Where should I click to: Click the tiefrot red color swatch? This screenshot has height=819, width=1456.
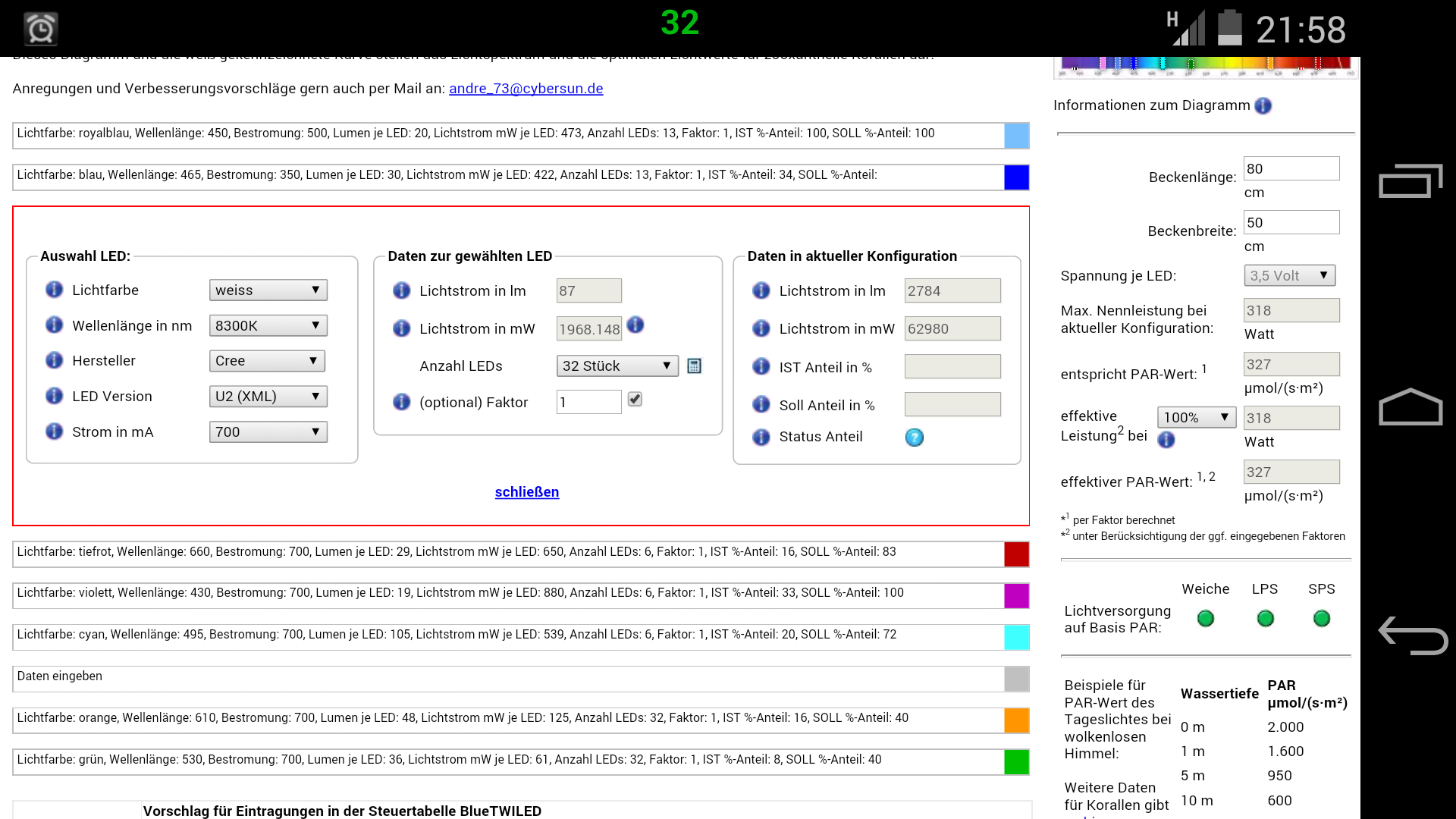[1016, 554]
